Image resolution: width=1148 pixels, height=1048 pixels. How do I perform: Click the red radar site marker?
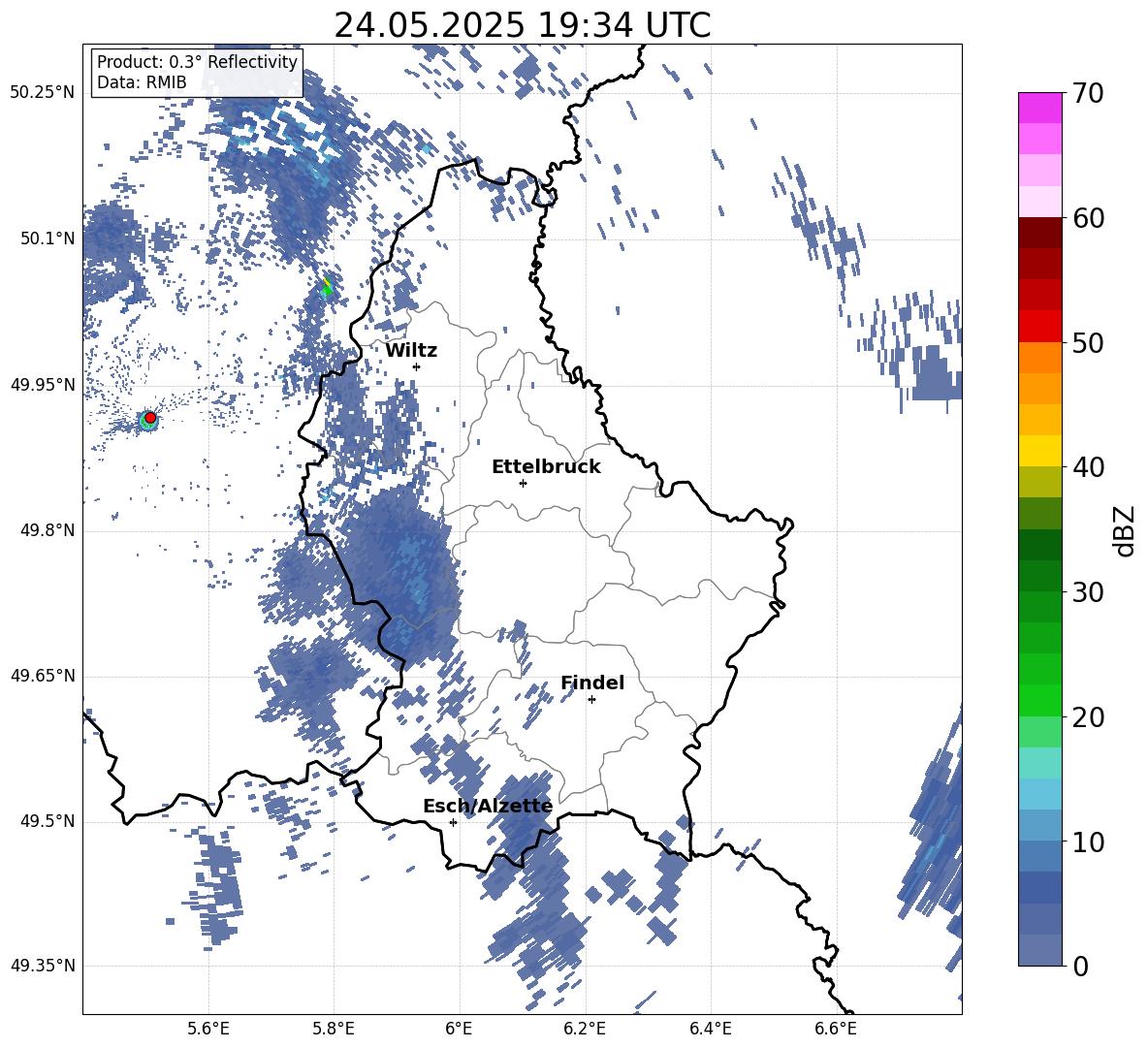[150, 418]
